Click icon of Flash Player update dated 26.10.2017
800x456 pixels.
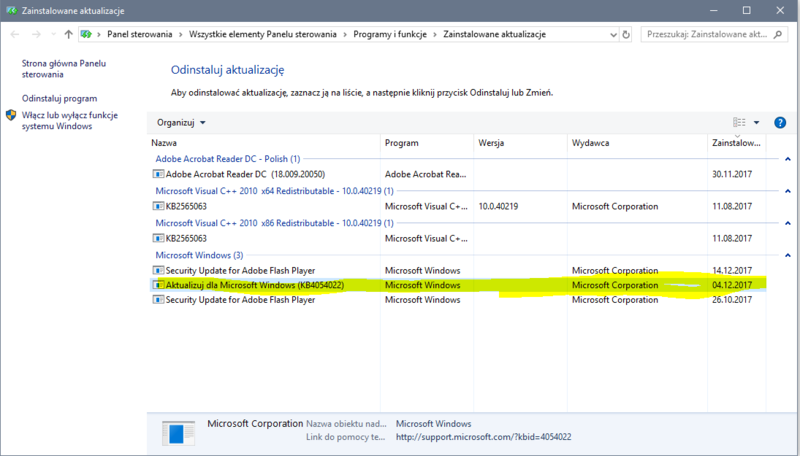(158, 300)
